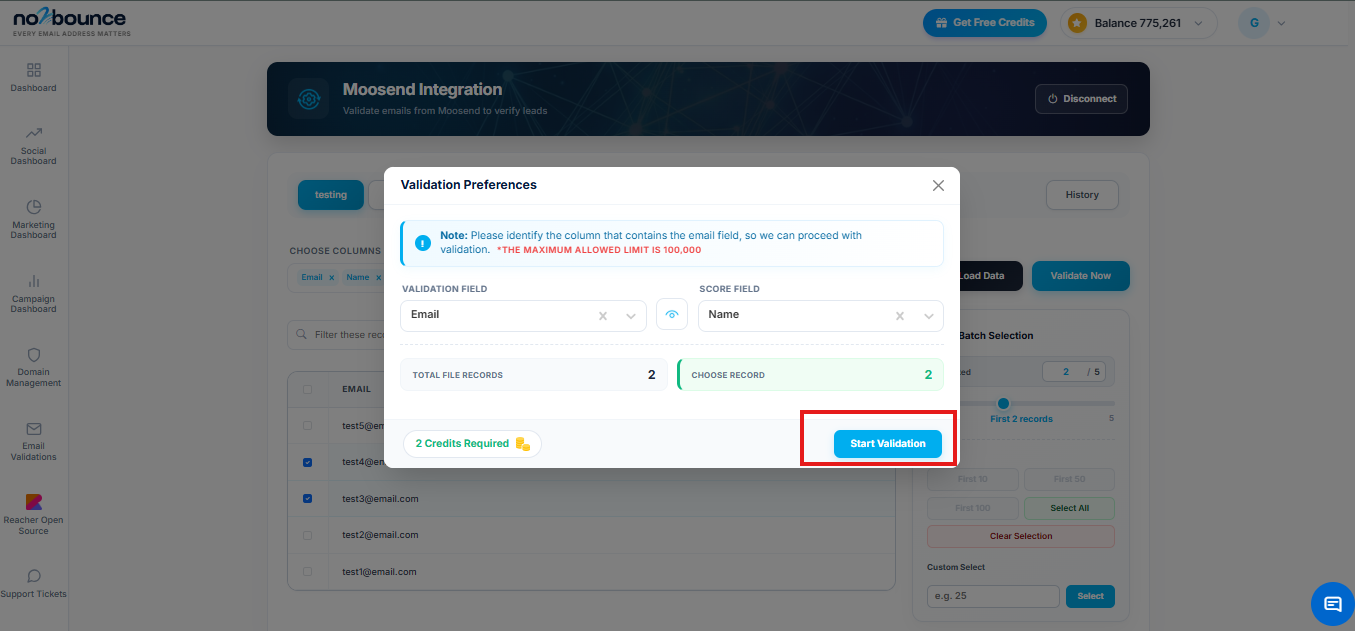Screen dimensions: 1355x631
Task: Open Domain Management shield icon
Action: coord(34,355)
